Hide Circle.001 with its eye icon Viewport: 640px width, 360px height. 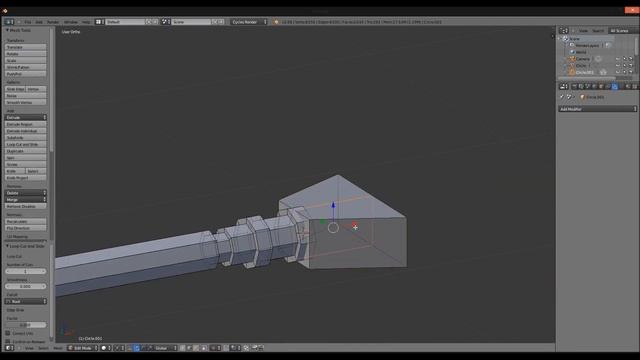[618, 72]
